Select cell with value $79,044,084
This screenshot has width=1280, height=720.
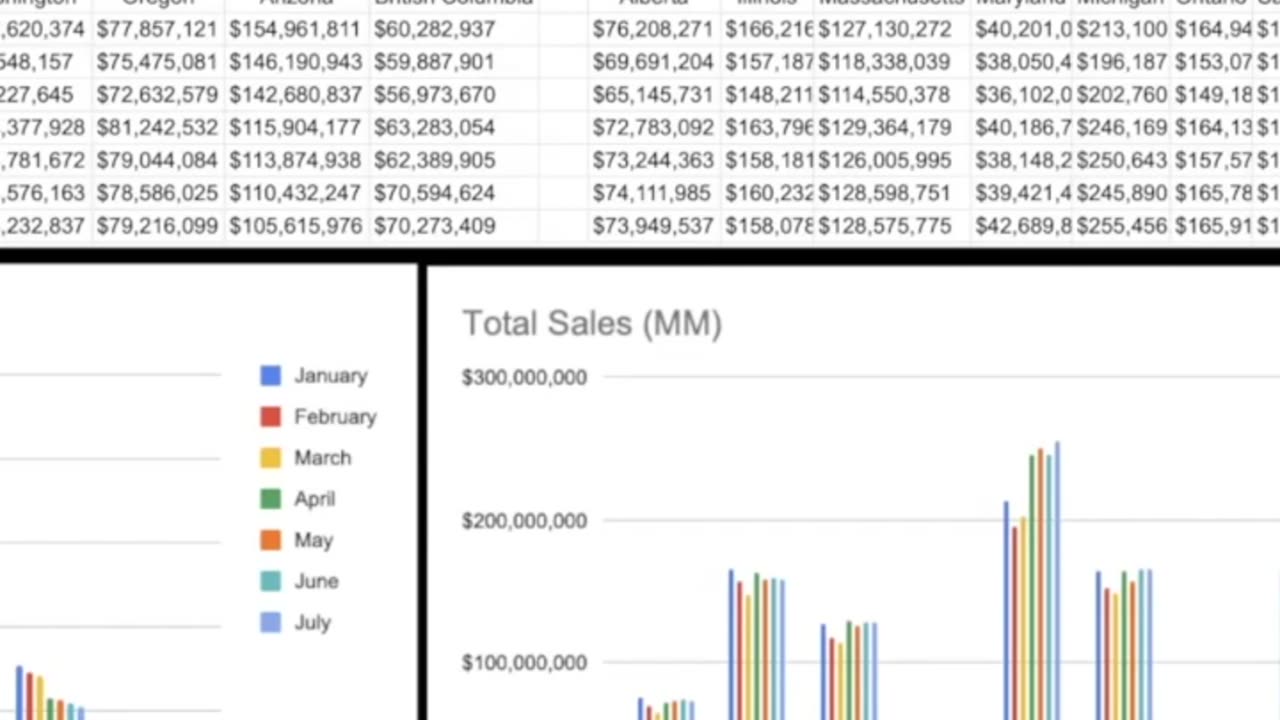click(157, 160)
